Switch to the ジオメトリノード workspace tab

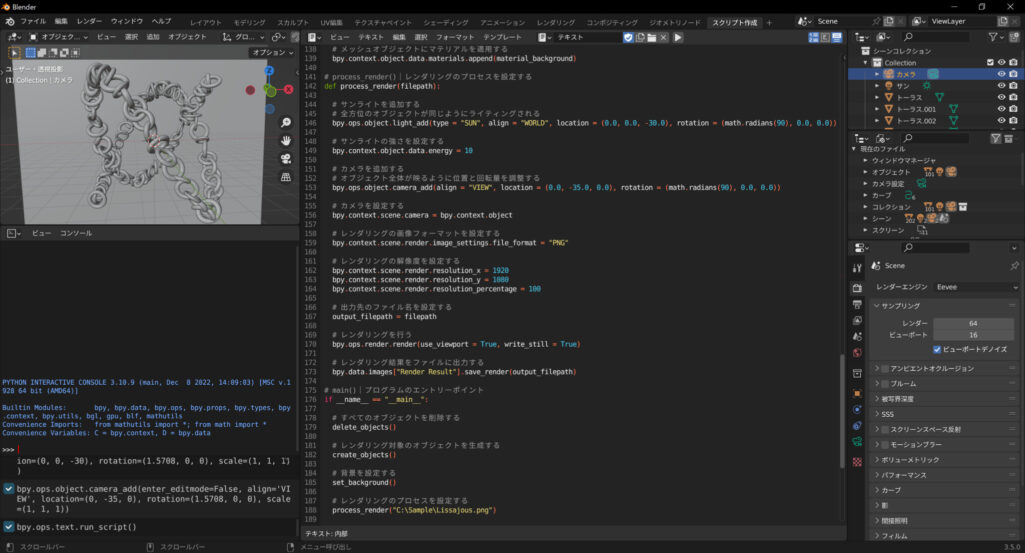675,22
